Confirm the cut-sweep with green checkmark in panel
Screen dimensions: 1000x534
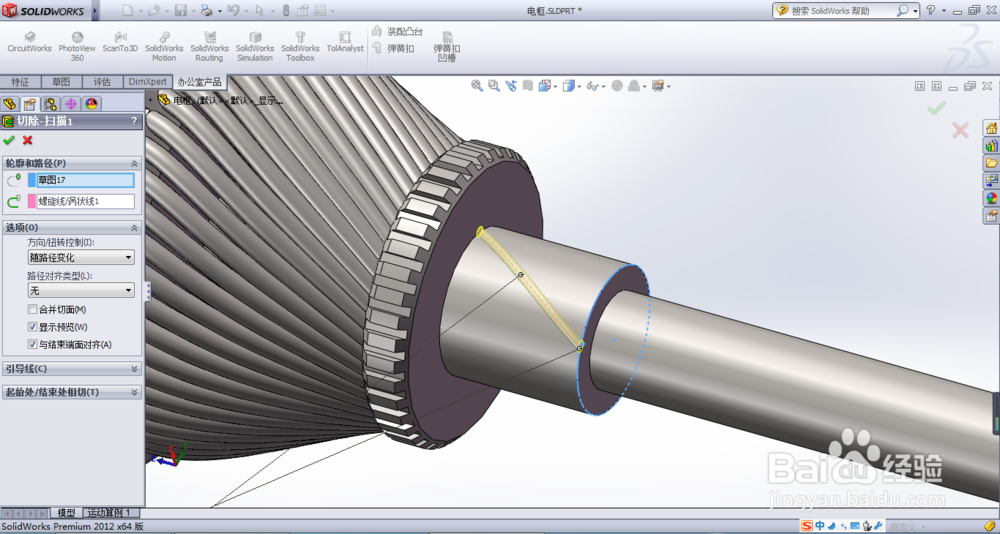[x=9, y=140]
